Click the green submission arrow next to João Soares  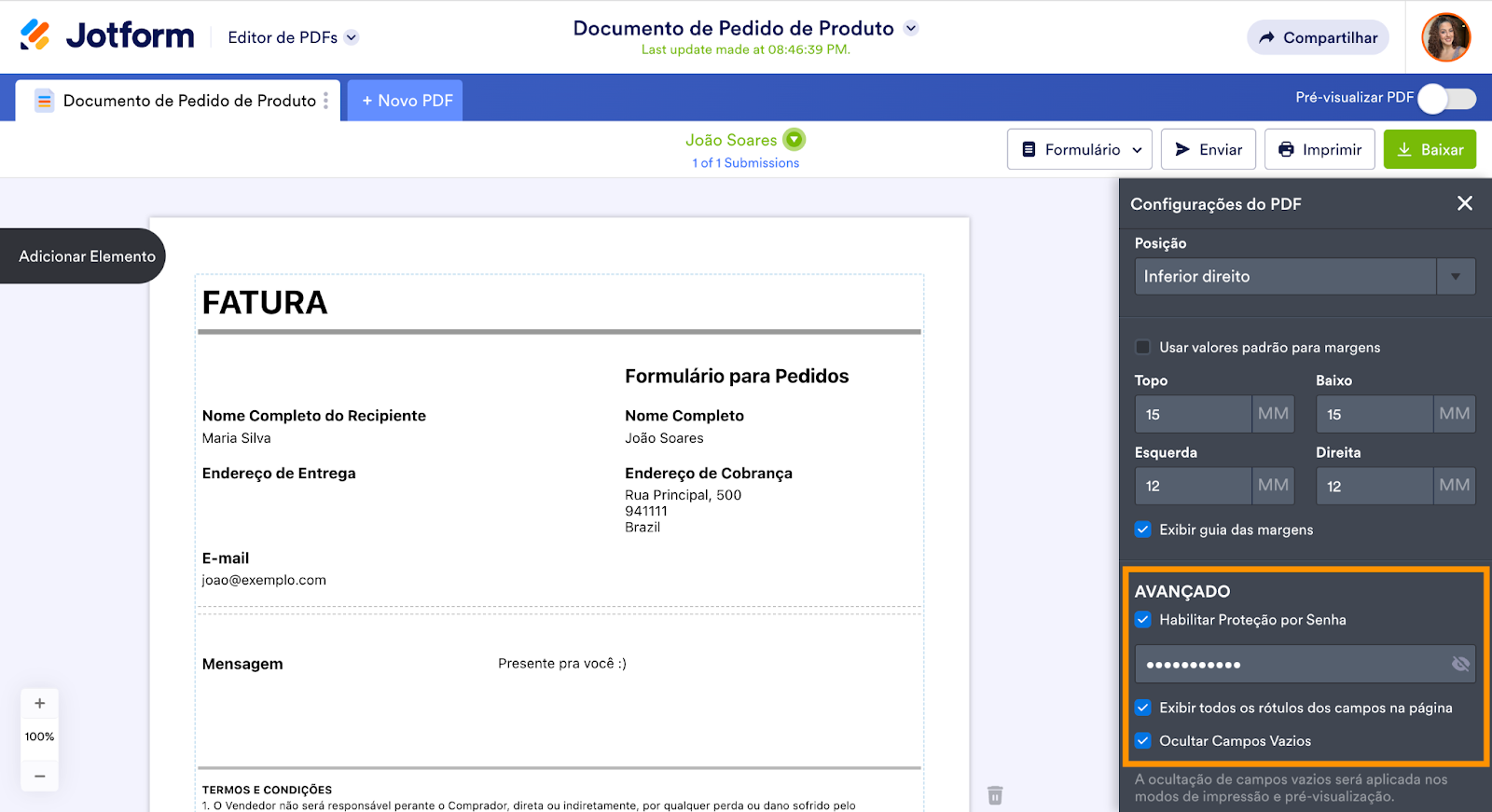[794, 140]
